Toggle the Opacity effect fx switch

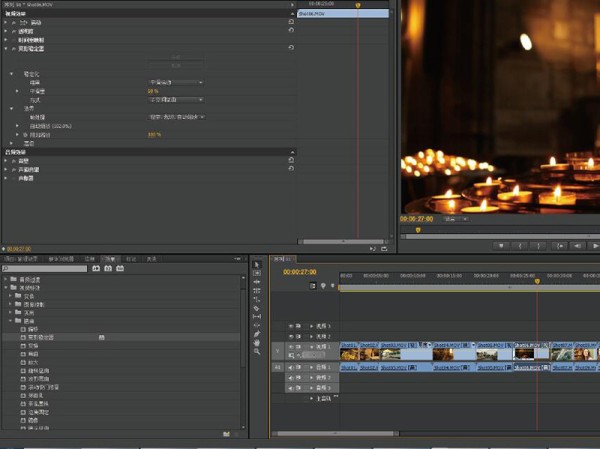click(x=14, y=31)
